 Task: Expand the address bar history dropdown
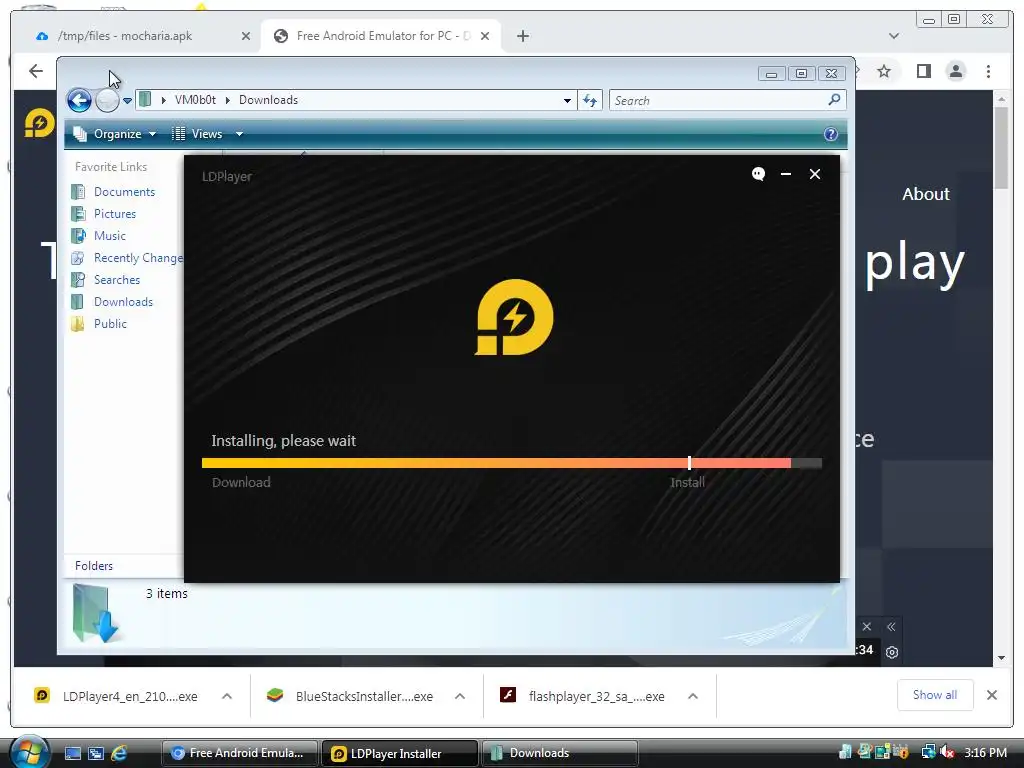pos(567,101)
